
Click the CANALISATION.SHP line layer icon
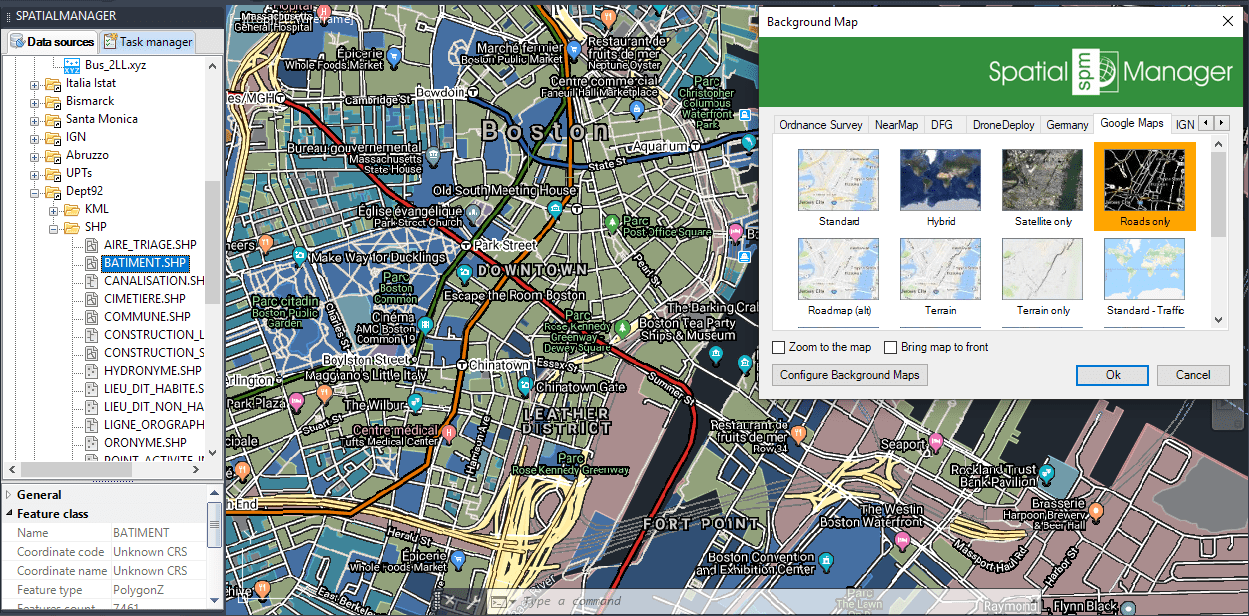[91, 281]
